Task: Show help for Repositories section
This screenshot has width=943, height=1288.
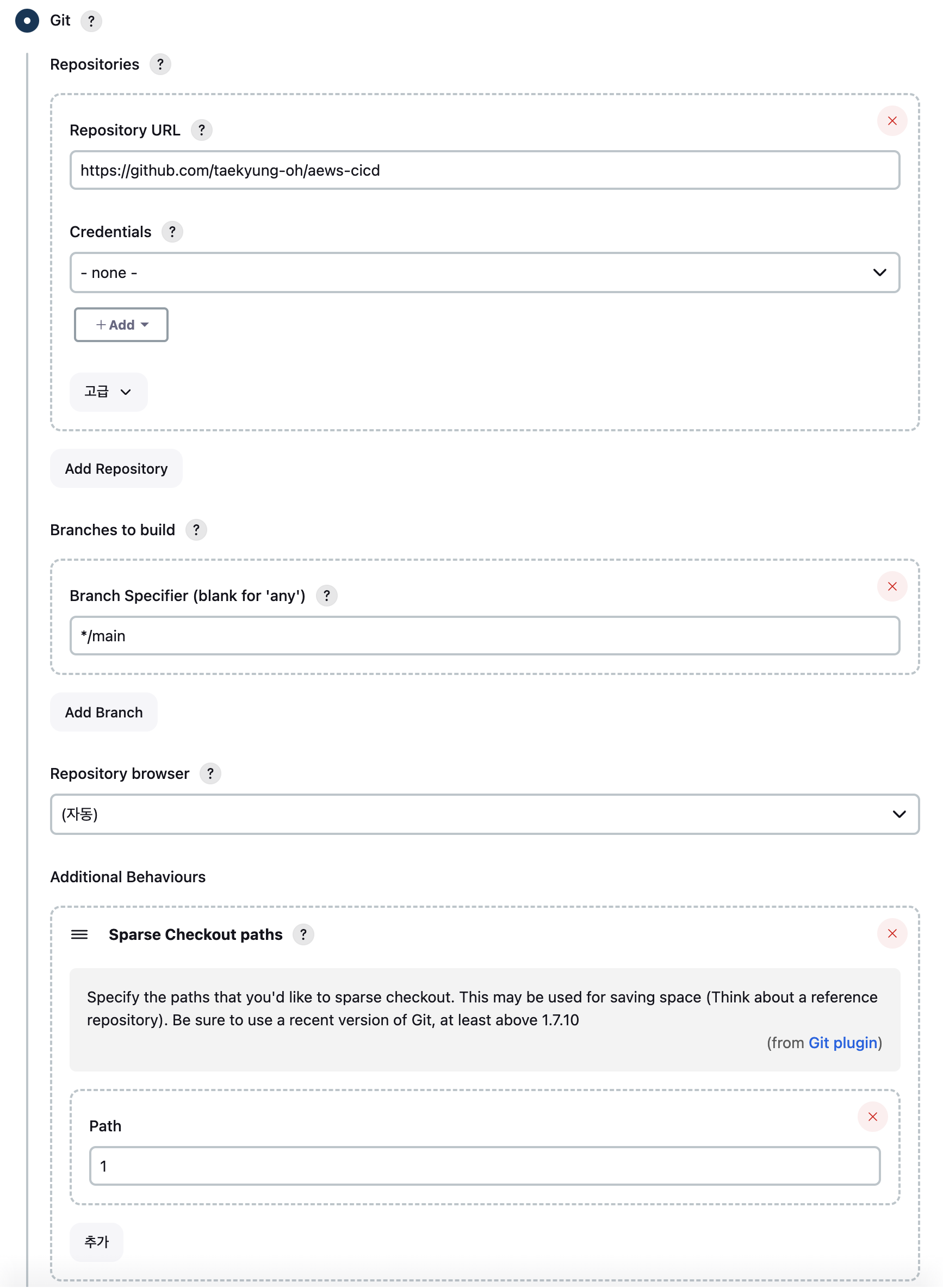Action: pyautogui.click(x=160, y=65)
